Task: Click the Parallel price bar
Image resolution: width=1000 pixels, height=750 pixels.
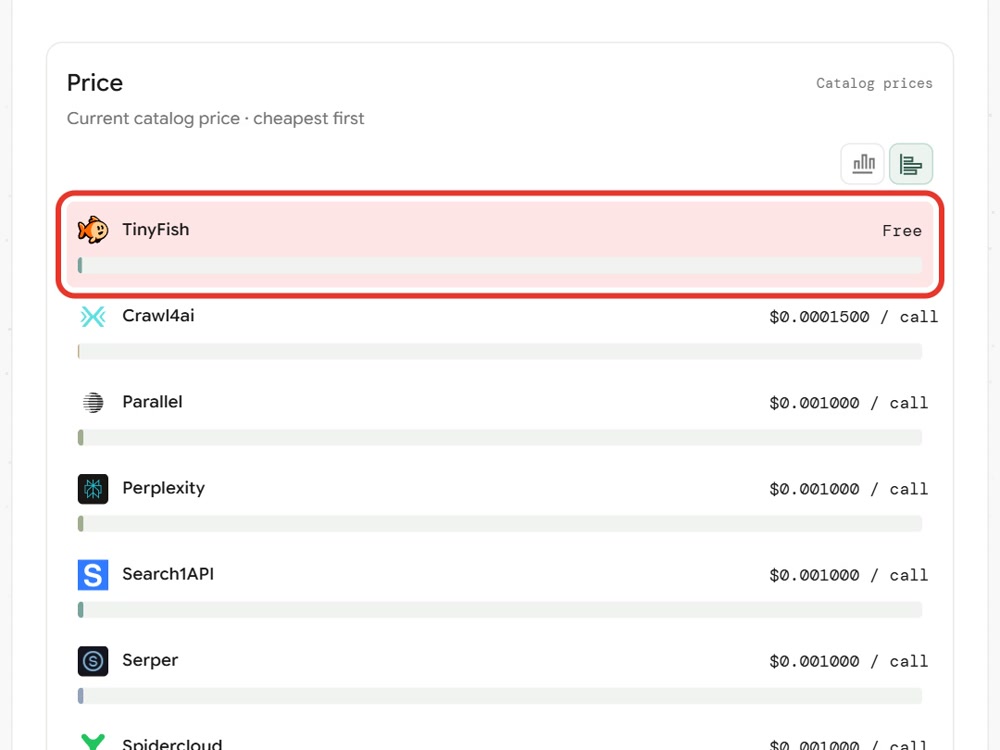Action: 500,438
